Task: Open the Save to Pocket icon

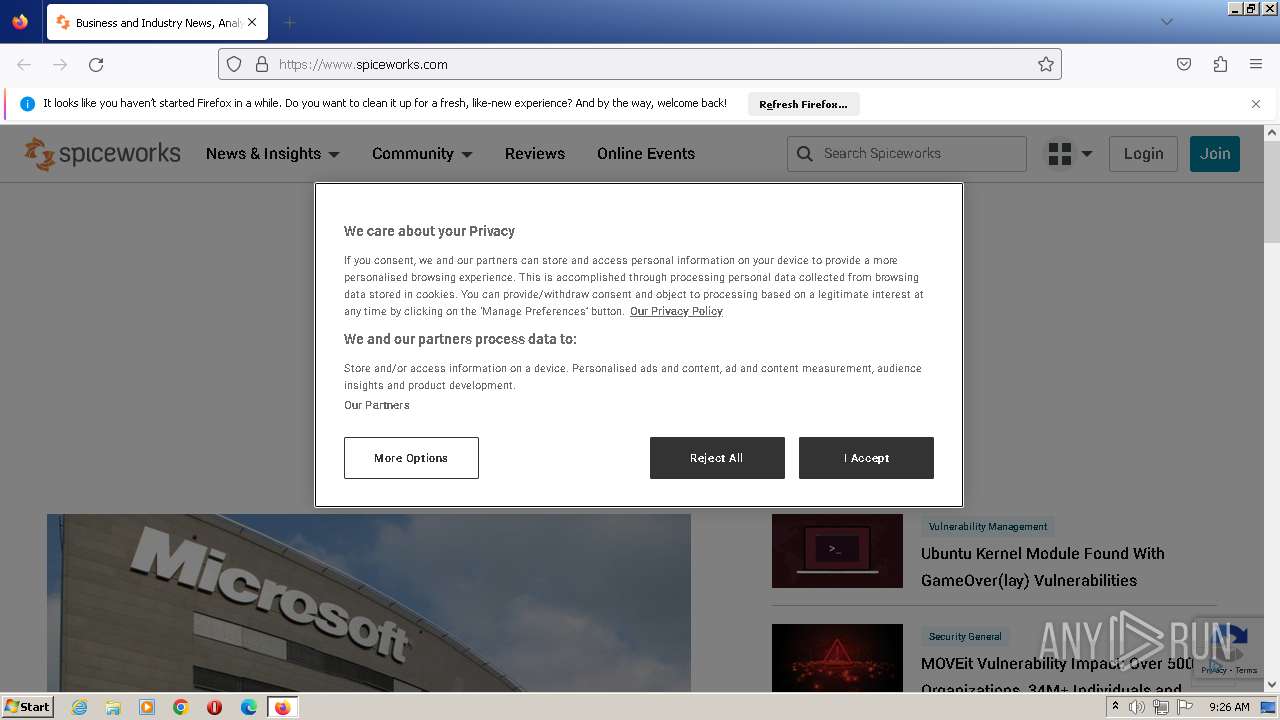Action: [1184, 64]
